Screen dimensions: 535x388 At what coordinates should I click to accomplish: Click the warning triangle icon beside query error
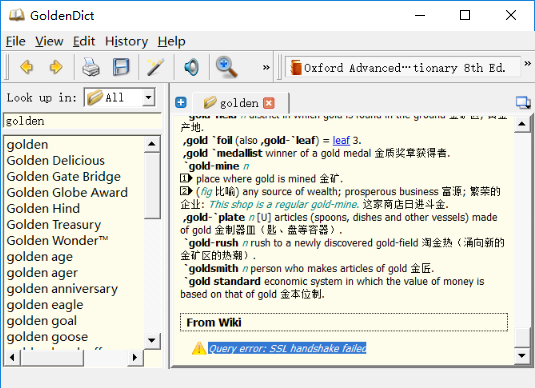coord(199,348)
